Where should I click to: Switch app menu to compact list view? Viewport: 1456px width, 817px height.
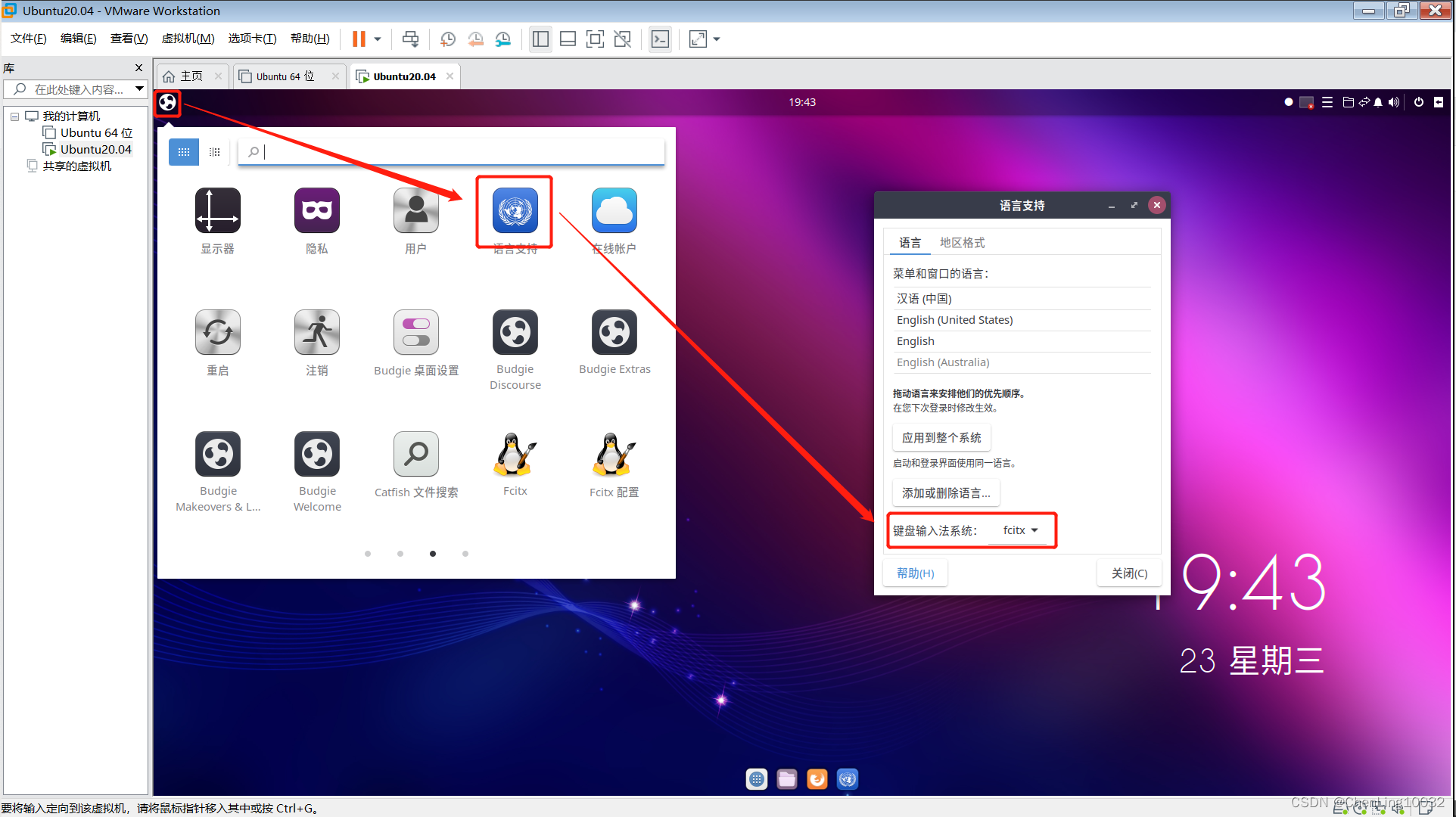pyautogui.click(x=215, y=152)
